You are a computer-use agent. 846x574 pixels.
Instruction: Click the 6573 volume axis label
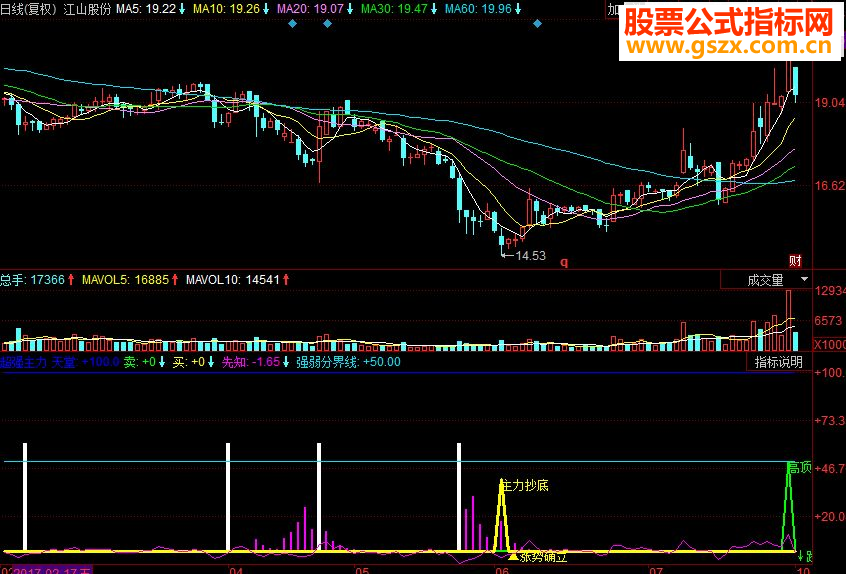[829, 320]
